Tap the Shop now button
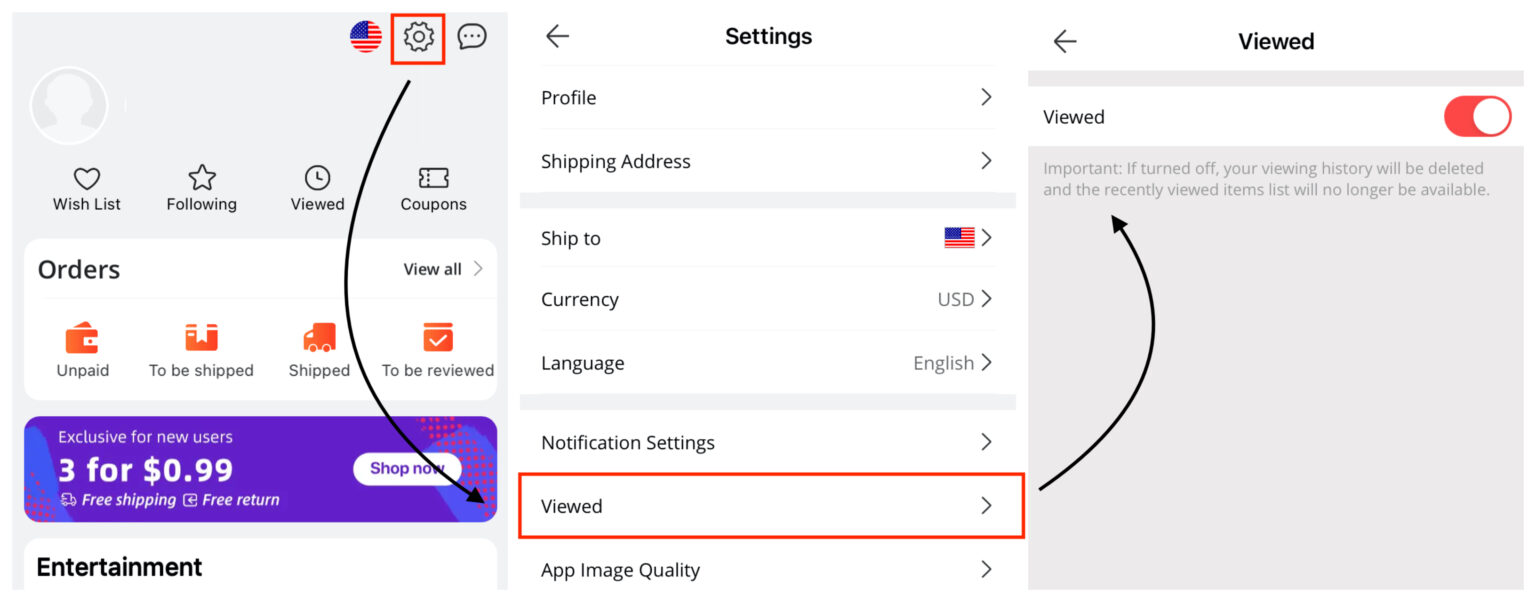 tap(406, 468)
